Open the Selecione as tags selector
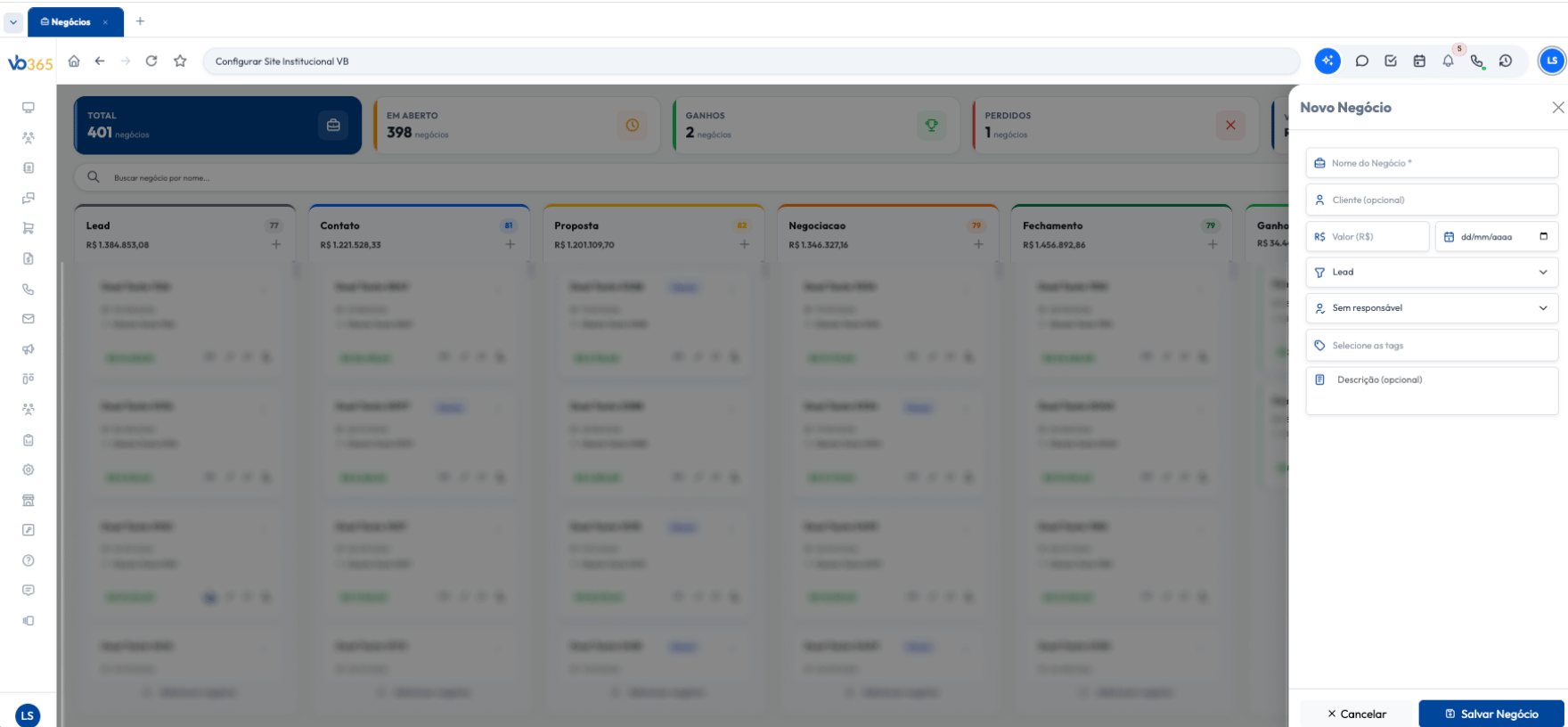This screenshot has height=727, width=1568. tap(1433, 346)
